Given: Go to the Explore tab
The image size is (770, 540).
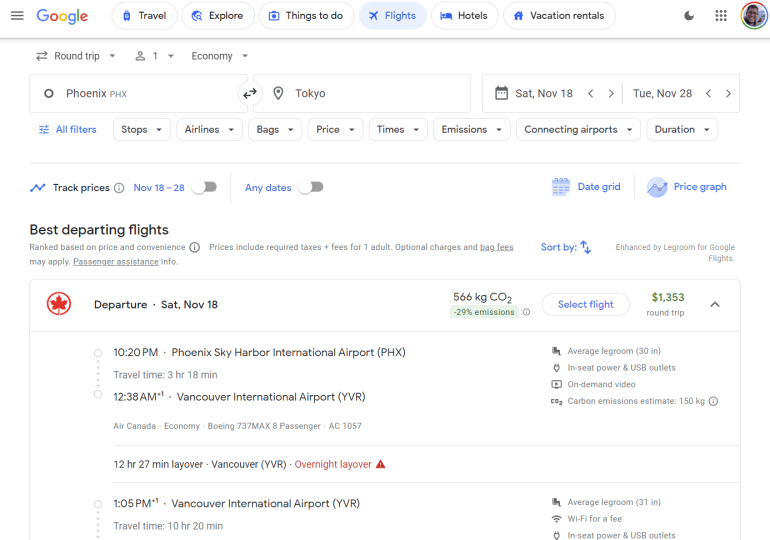Looking at the screenshot, I should click(x=217, y=16).
